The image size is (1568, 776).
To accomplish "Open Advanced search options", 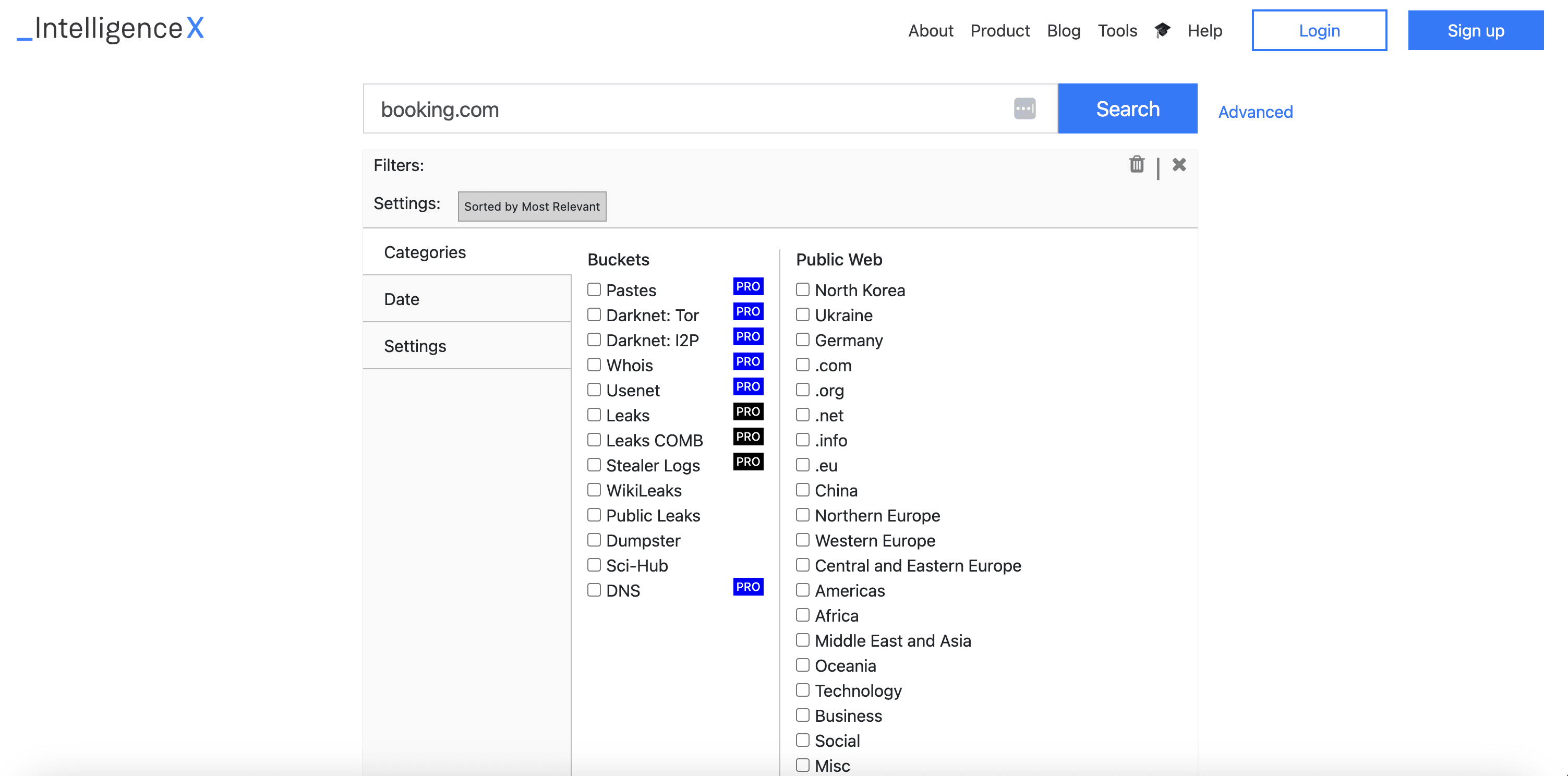I will click(1255, 112).
